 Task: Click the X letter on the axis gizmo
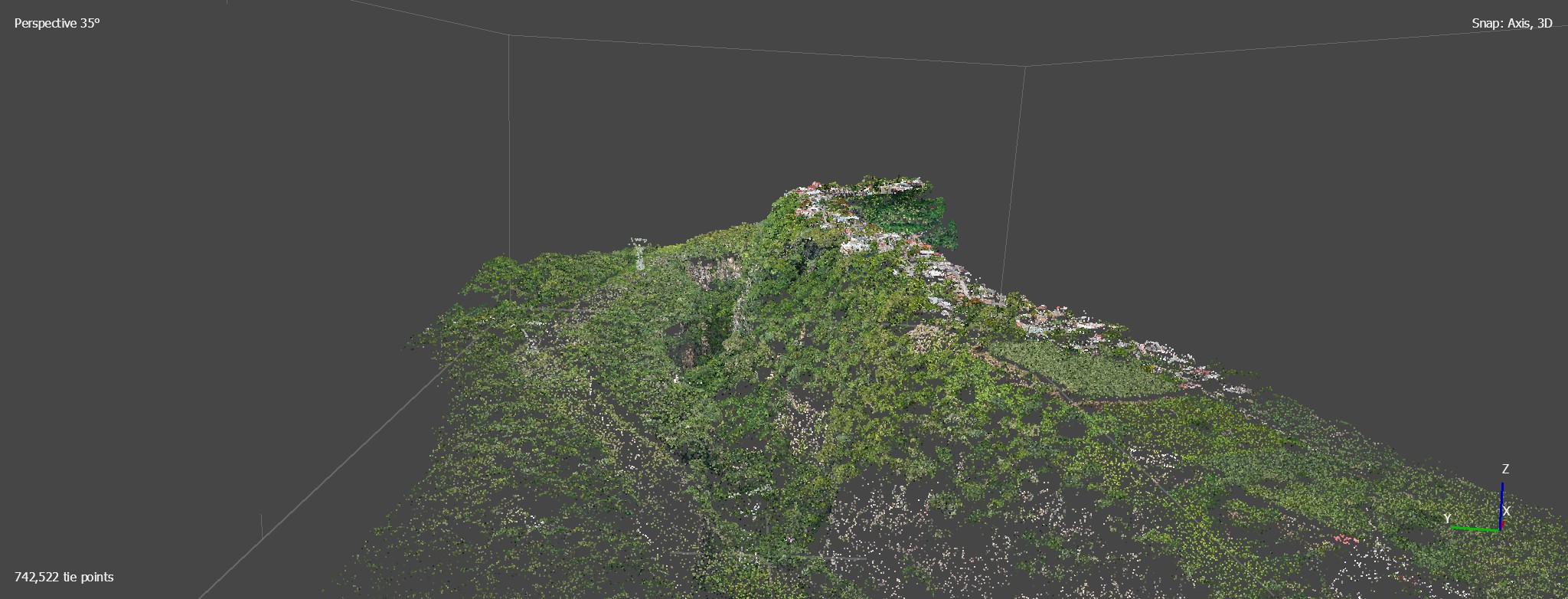coord(1506,511)
